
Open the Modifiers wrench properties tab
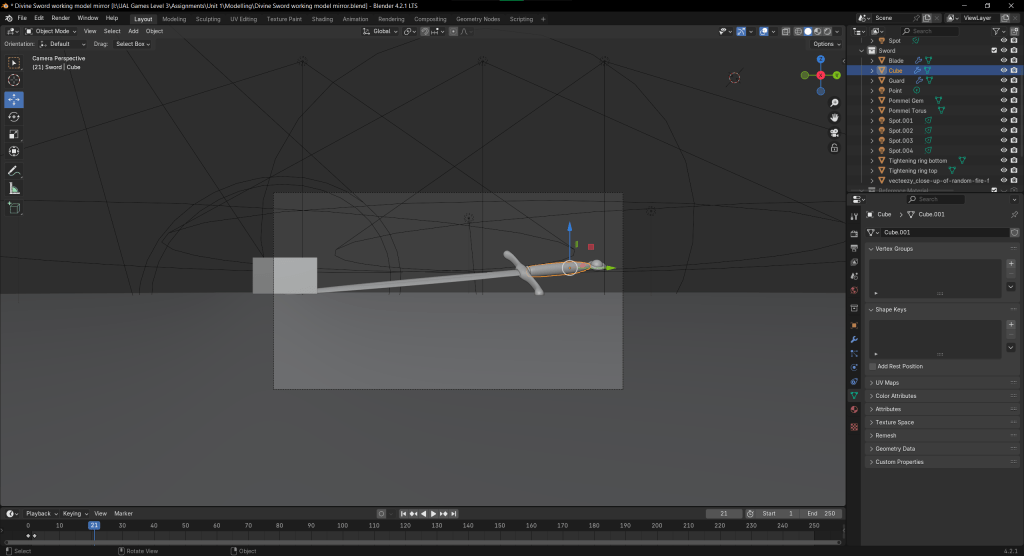(853, 339)
